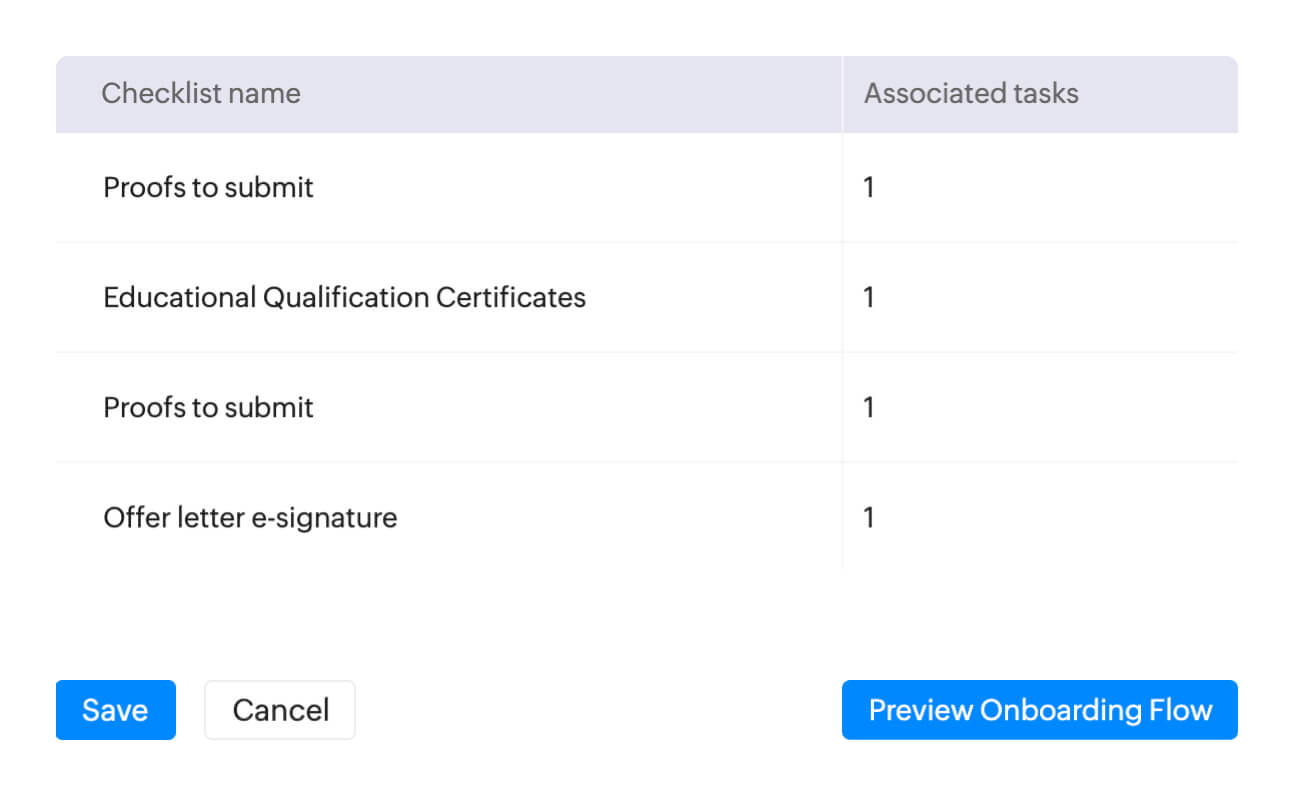Click the Save button
Viewport: 1296px width, 800px height.
[115, 710]
